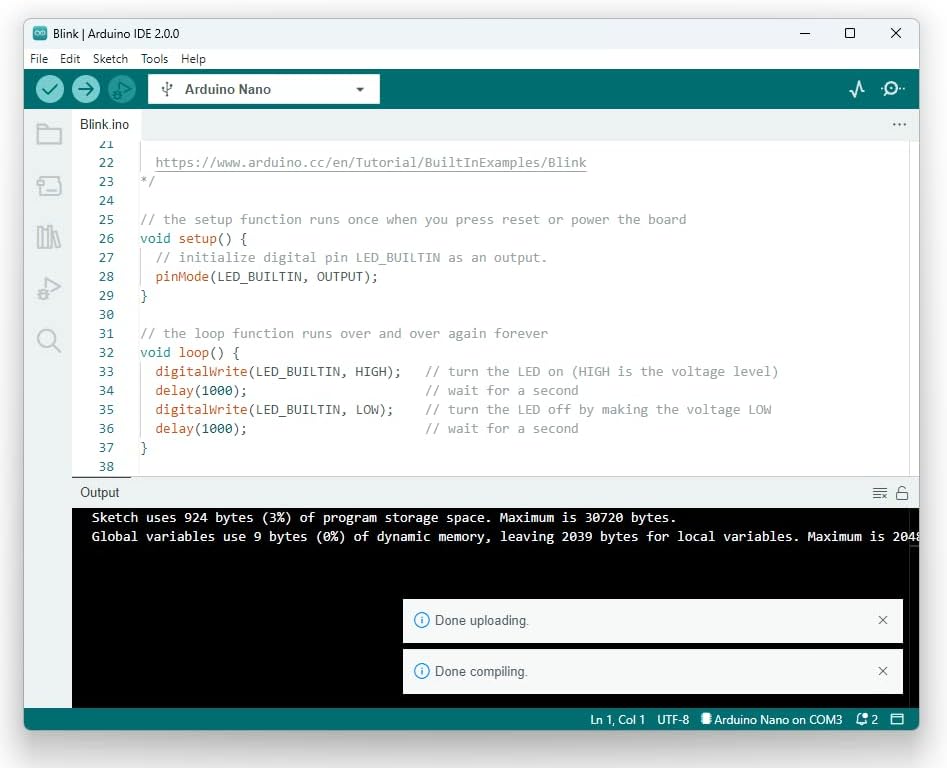
Task: Open the Search sidebar icon
Action: (x=49, y=341)
